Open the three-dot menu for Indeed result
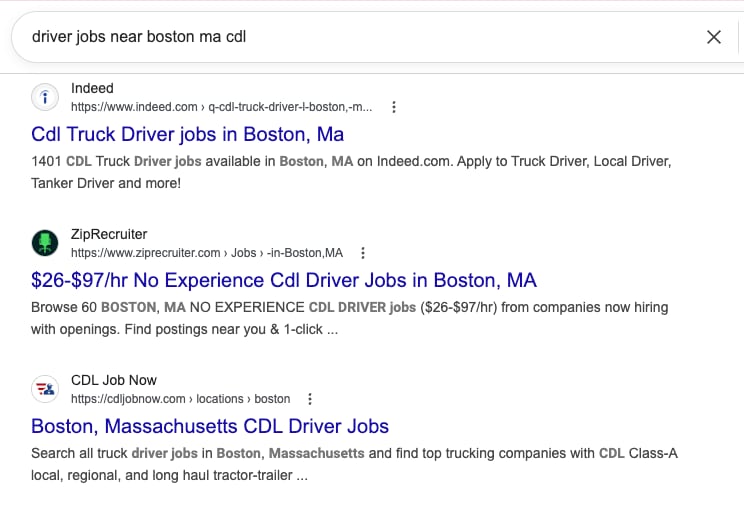The image size is (744, 513). (394, 107)
